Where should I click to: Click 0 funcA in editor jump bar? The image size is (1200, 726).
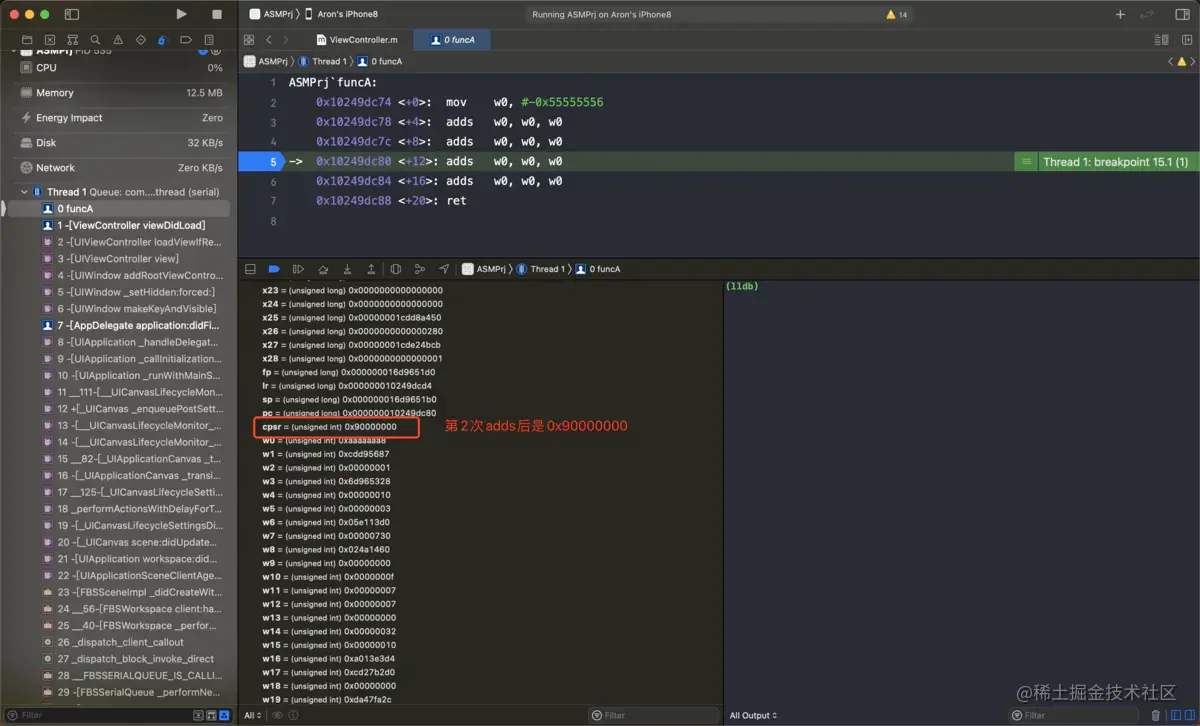[380, 61]
